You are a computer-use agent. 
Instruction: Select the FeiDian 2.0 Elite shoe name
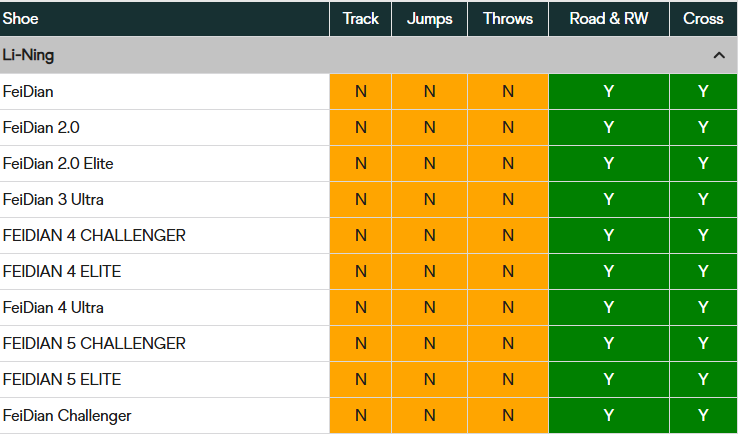click(58, 164)
